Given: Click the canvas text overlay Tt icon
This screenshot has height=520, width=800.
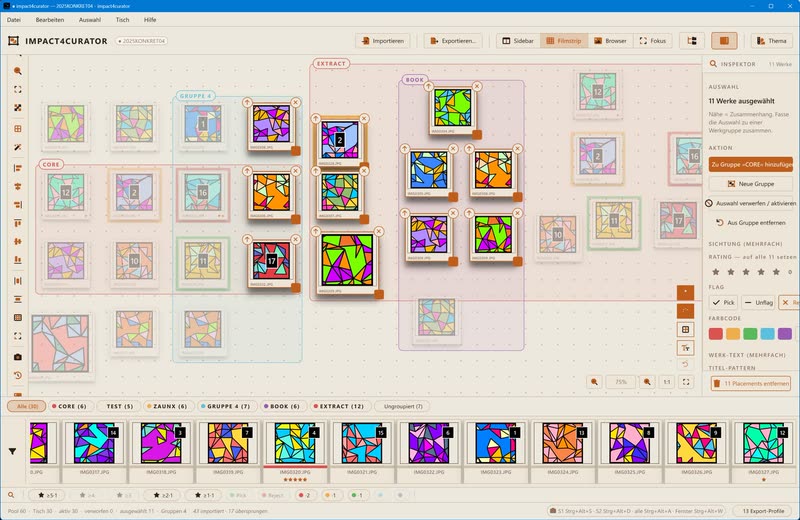Looking at the screenshot, I should point(685,348).
